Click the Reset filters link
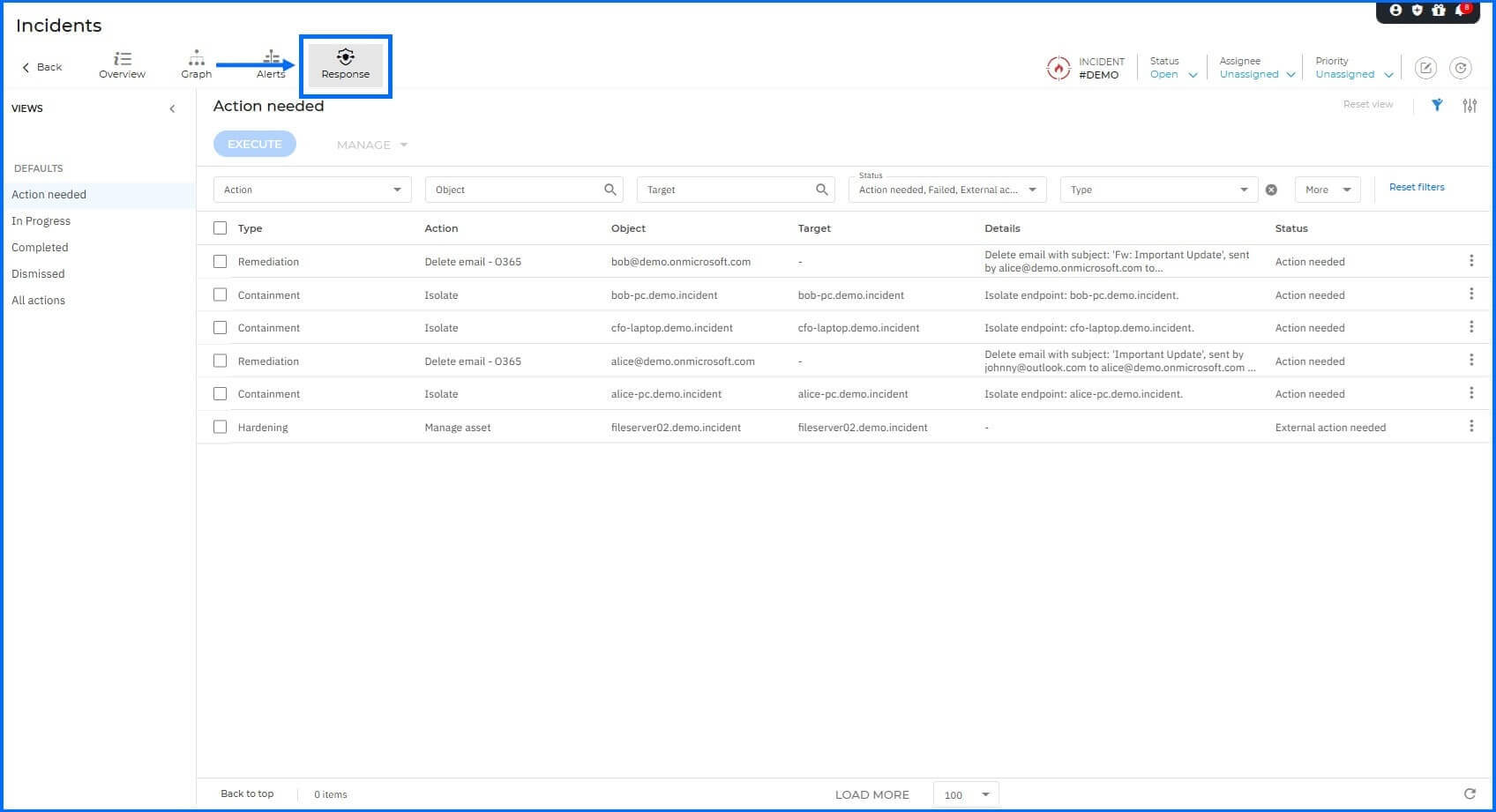 pos(1417,187)
